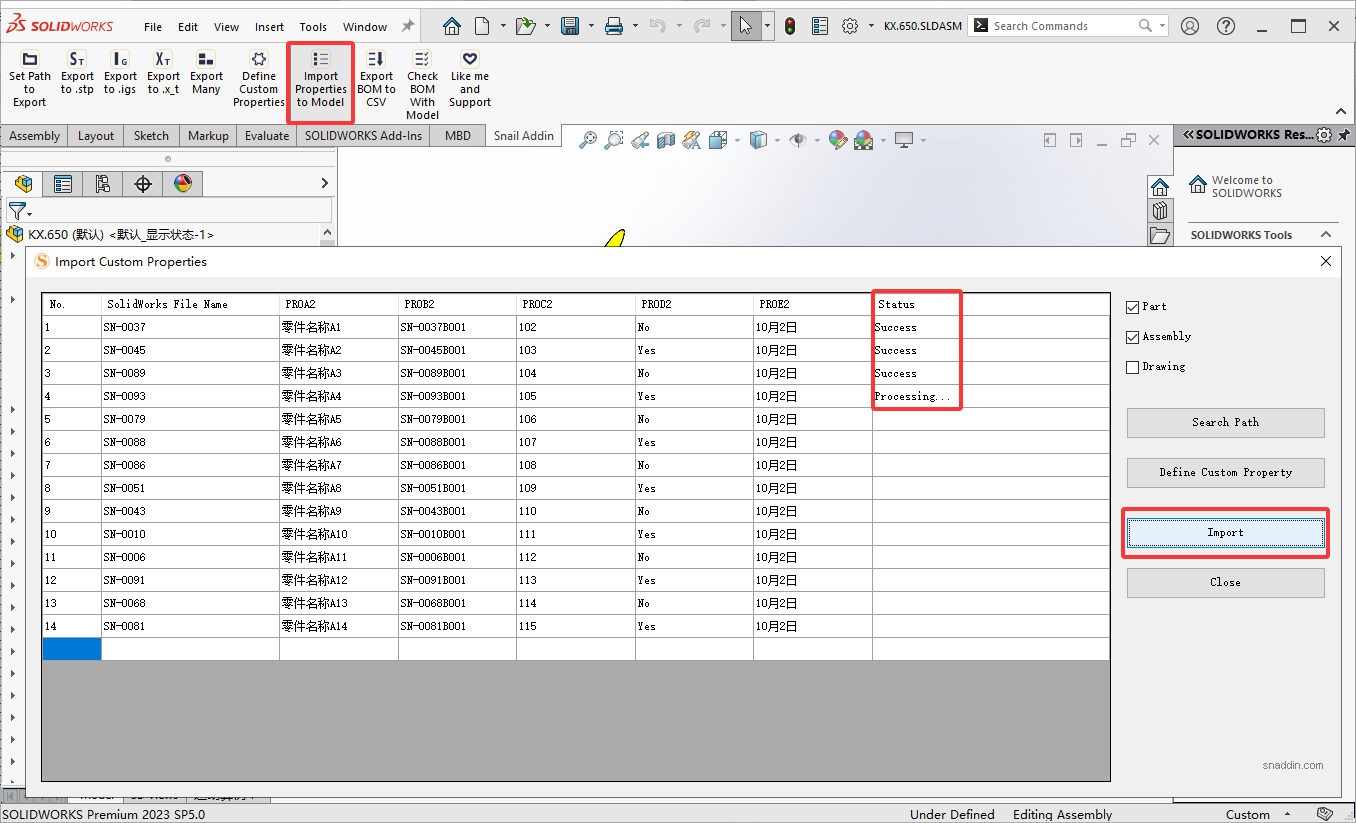Open the Tools menu
1356x823 pixels.
(313, 27)
